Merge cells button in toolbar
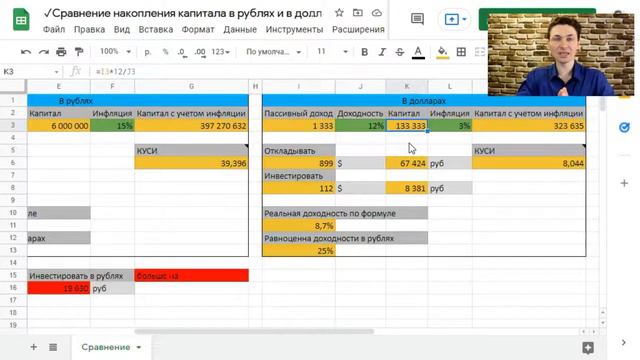The image size is (640, 360). pyautogui.click(x=480, y=52)
